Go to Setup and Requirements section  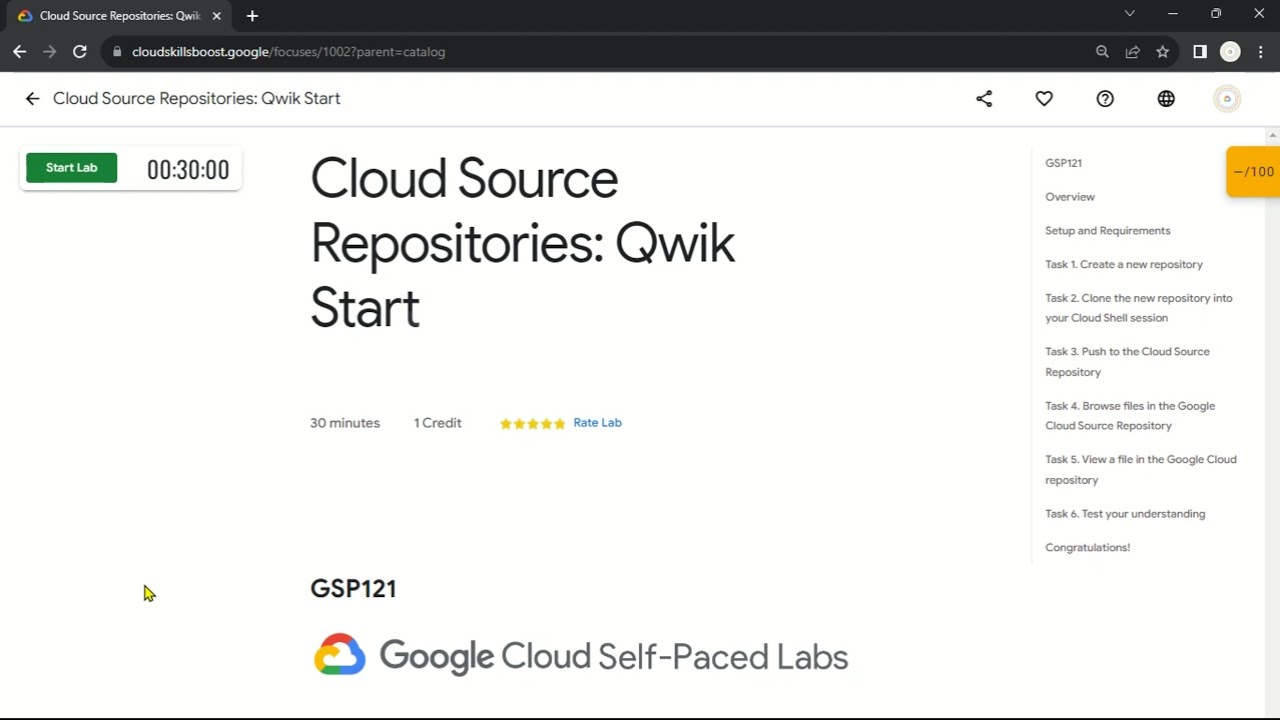(x=1107, y=231)
